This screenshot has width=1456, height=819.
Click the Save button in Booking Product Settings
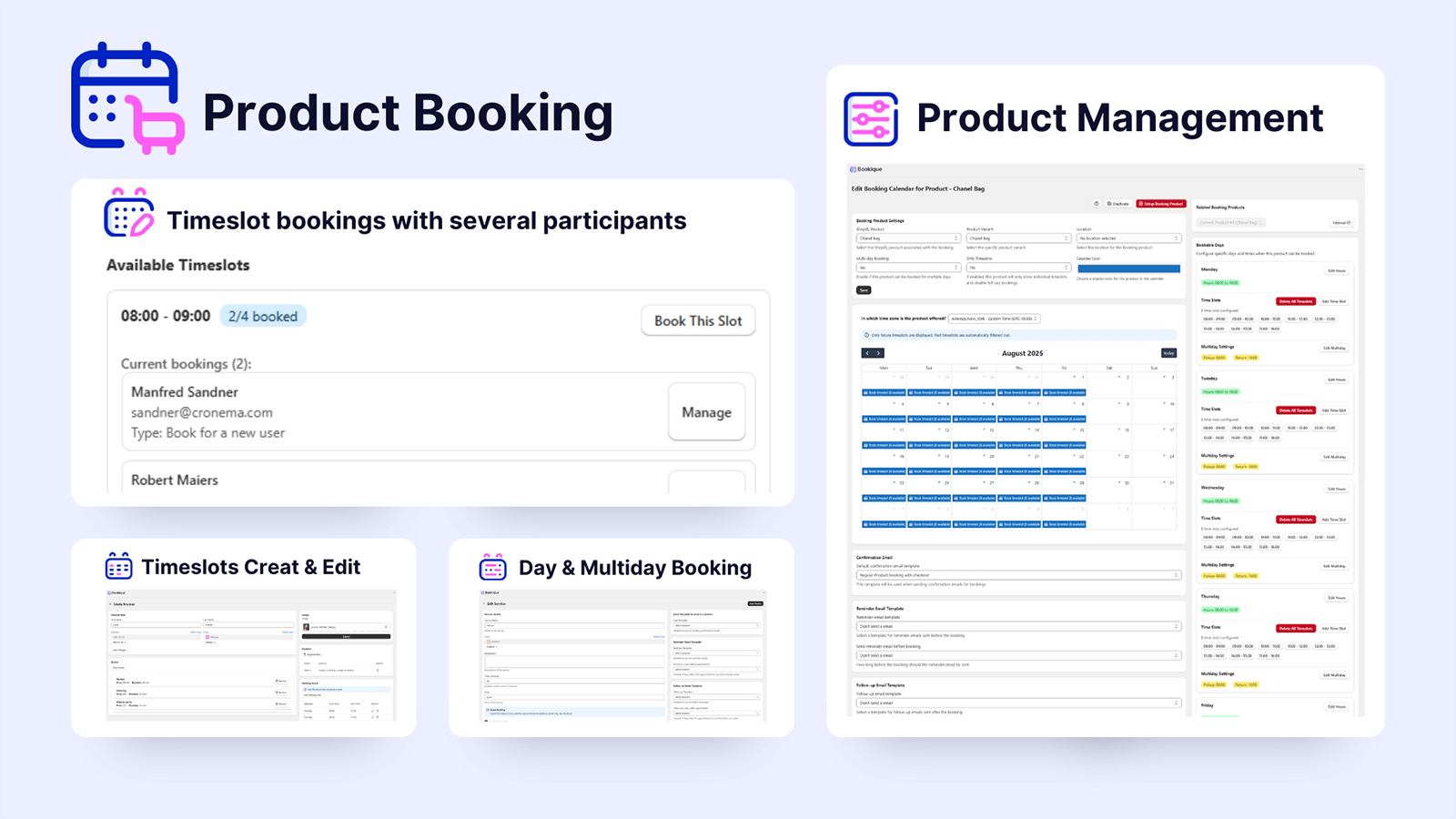click(864, 289)
